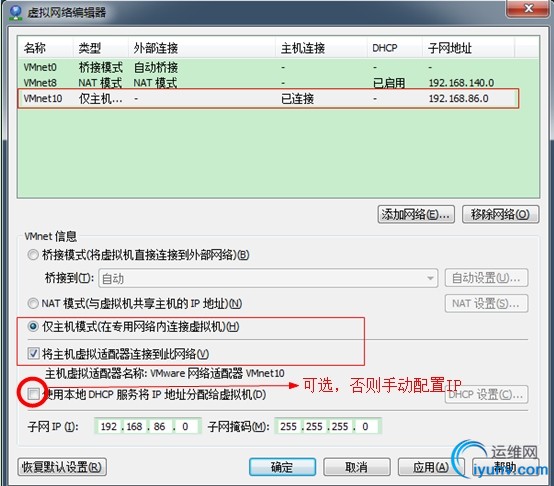This screenshot has height=486, width=554.
Task: Select the VMnet10 row
Action: pos(268,98)
